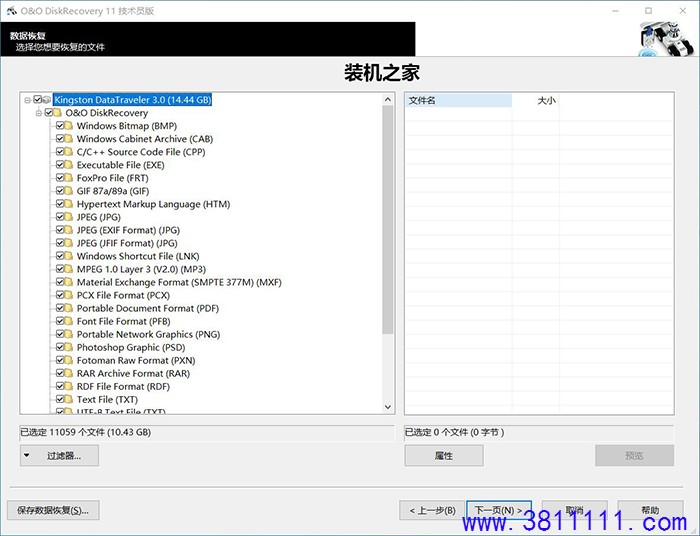Toggle the RAR Archive Format checkbox
700x536 pixels.
60,373
